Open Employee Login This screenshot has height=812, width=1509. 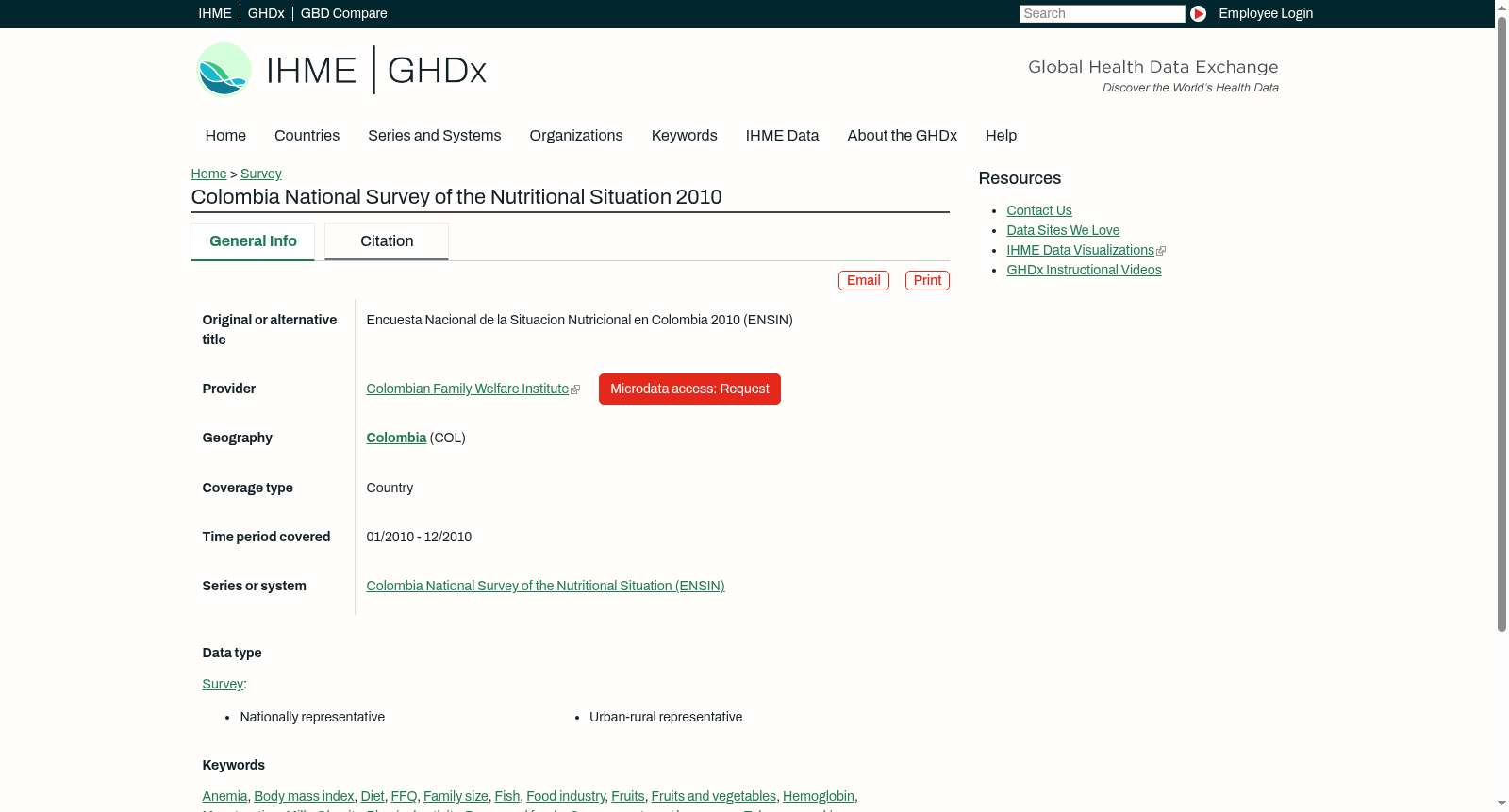tap(1266, 13)
